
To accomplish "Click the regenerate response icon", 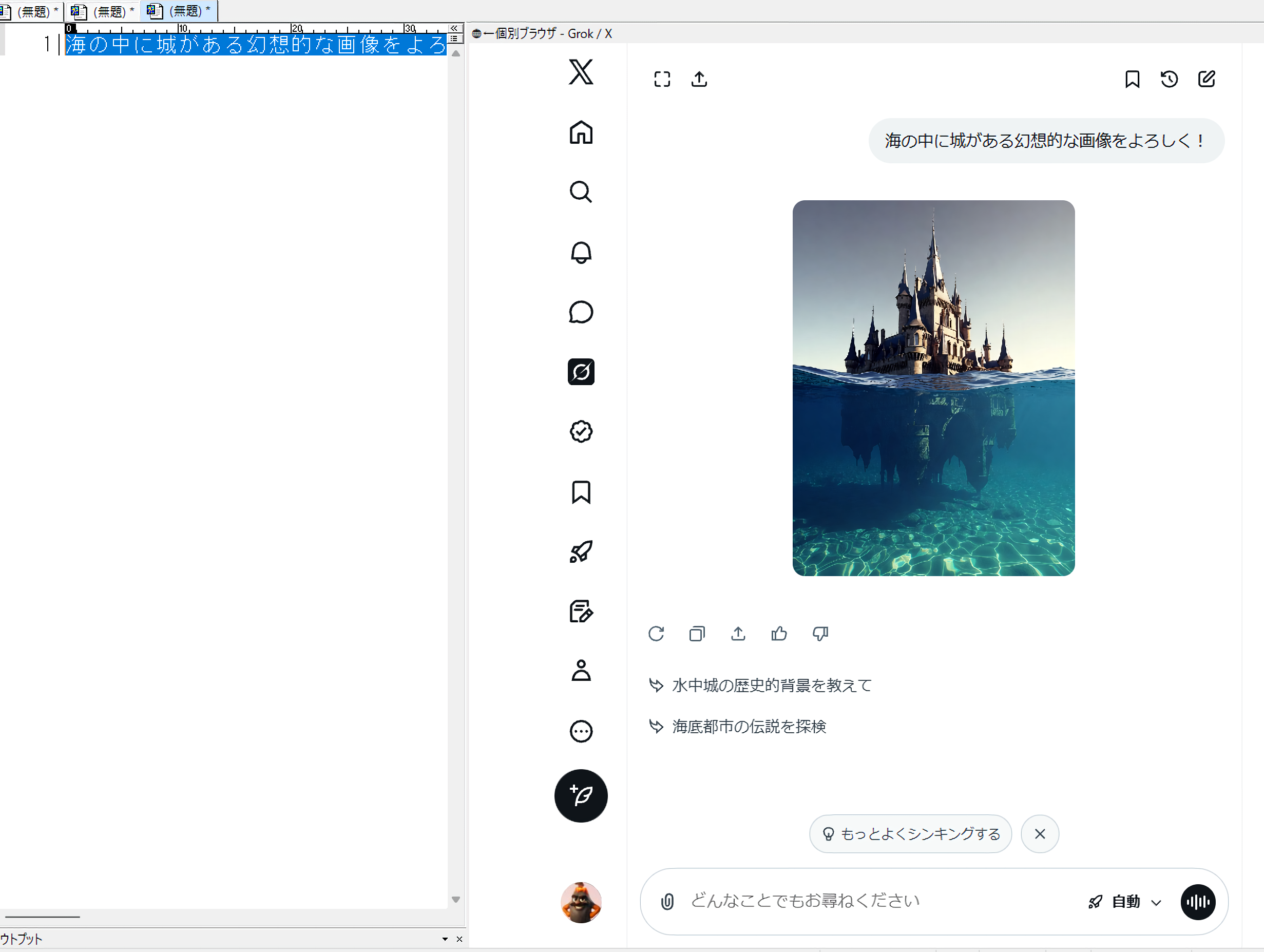I will coord(656,634).
